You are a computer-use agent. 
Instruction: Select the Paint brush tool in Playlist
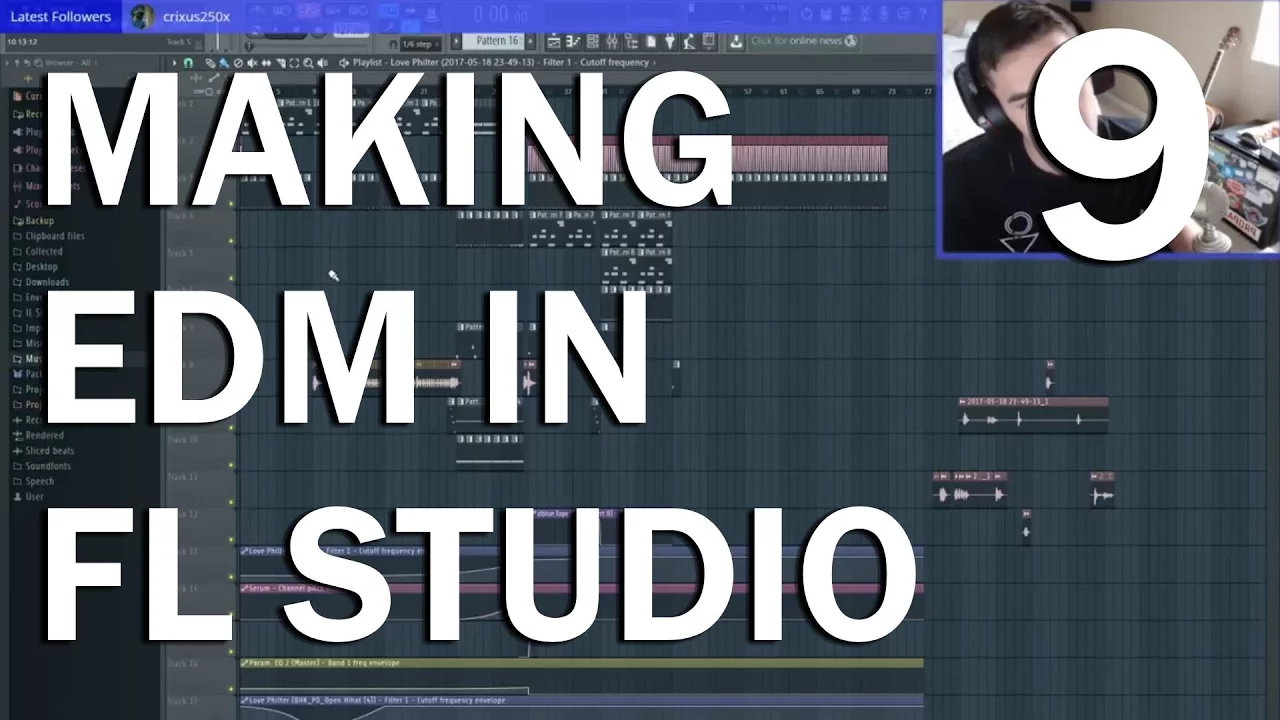(x=223, y=62)
